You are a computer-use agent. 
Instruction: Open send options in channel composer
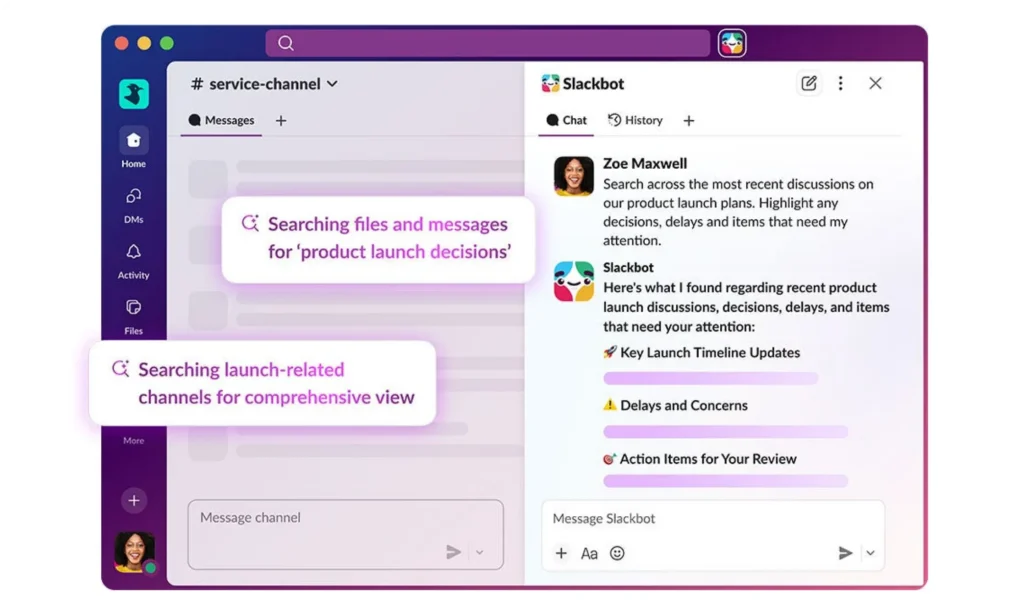click(x=479, y=552)
